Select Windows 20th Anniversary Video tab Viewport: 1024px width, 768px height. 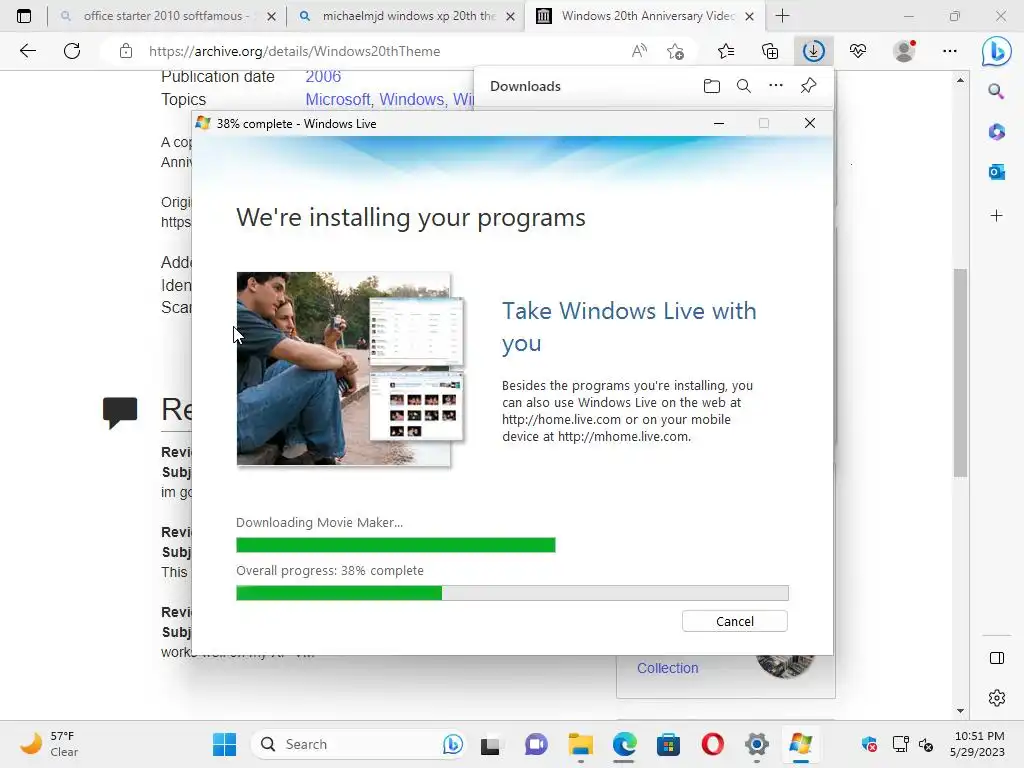click(x=647, y=16)
